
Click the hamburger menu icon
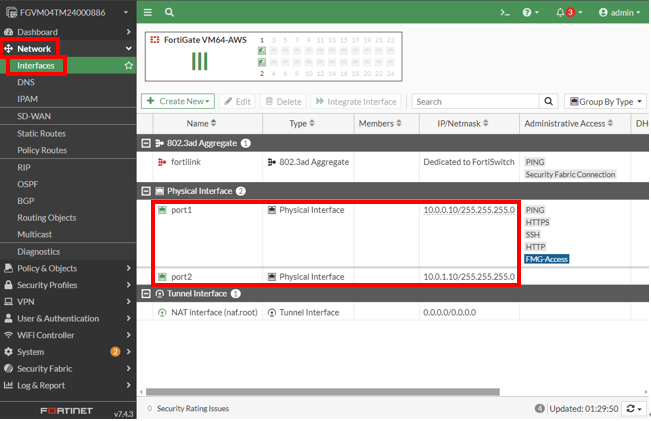(147, 12)
